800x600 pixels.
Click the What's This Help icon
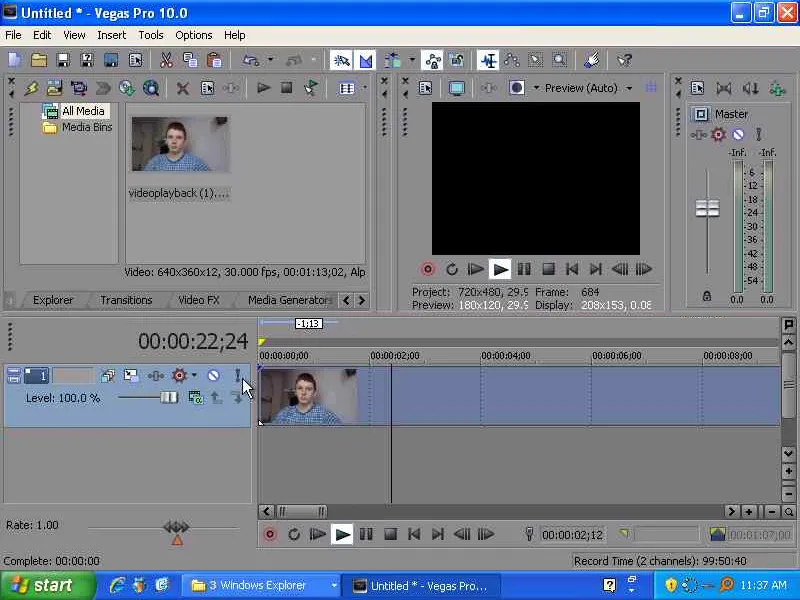click(x=624, y=60)
